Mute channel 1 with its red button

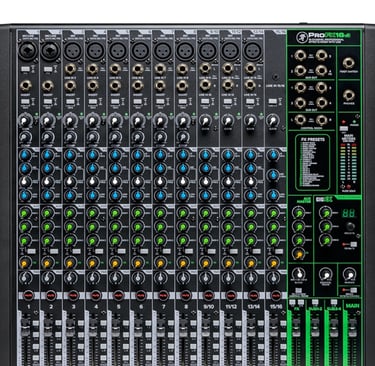point(29,295)
